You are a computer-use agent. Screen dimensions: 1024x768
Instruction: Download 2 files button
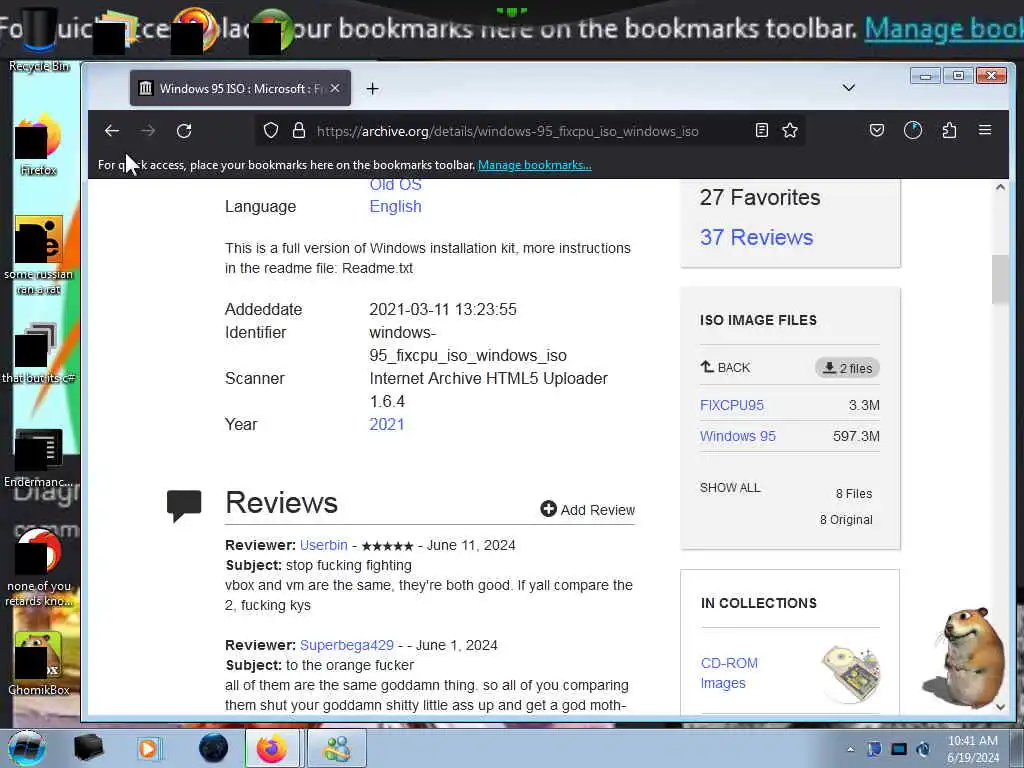[847, 368]
